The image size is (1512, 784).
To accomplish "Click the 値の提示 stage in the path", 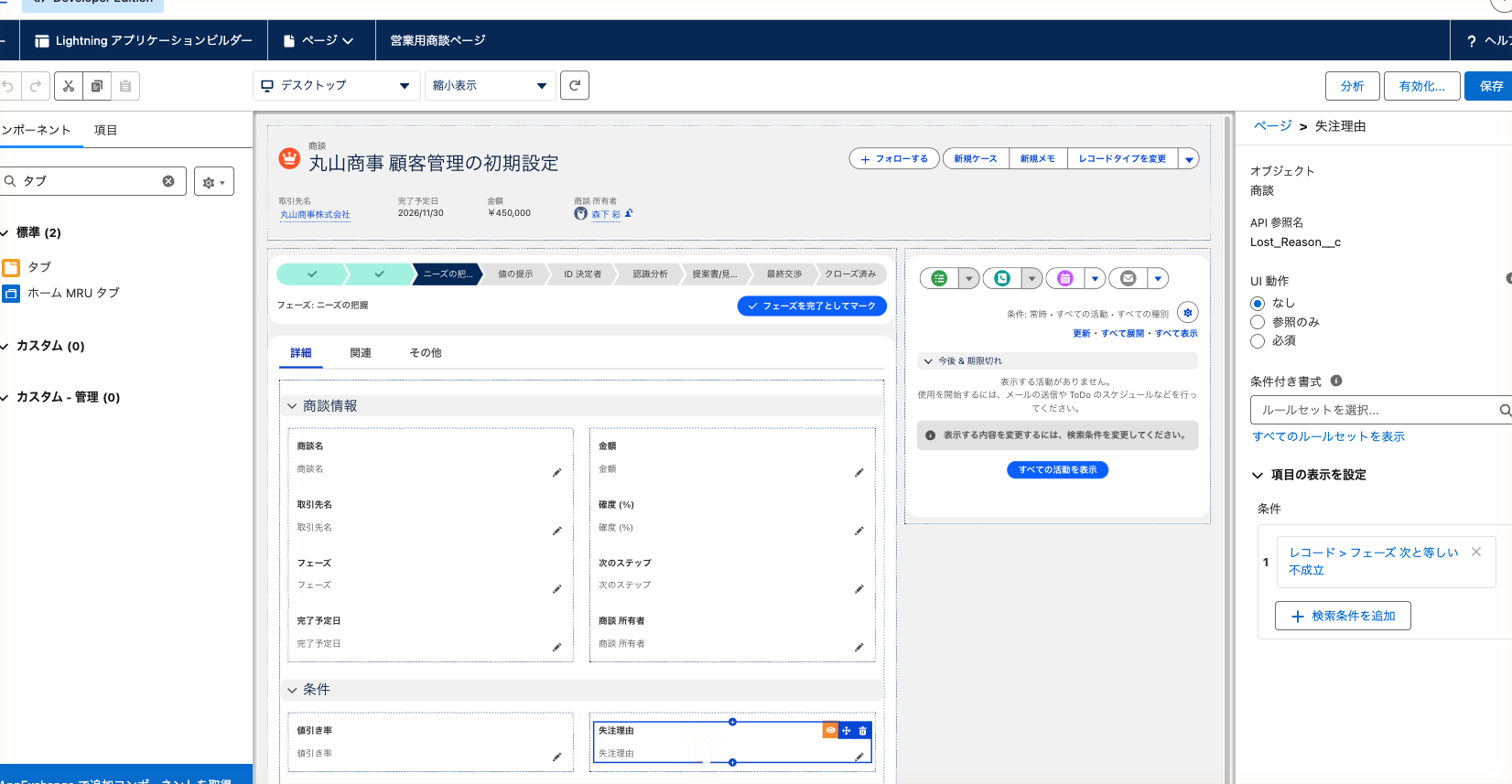I will (x=515, y=274).
